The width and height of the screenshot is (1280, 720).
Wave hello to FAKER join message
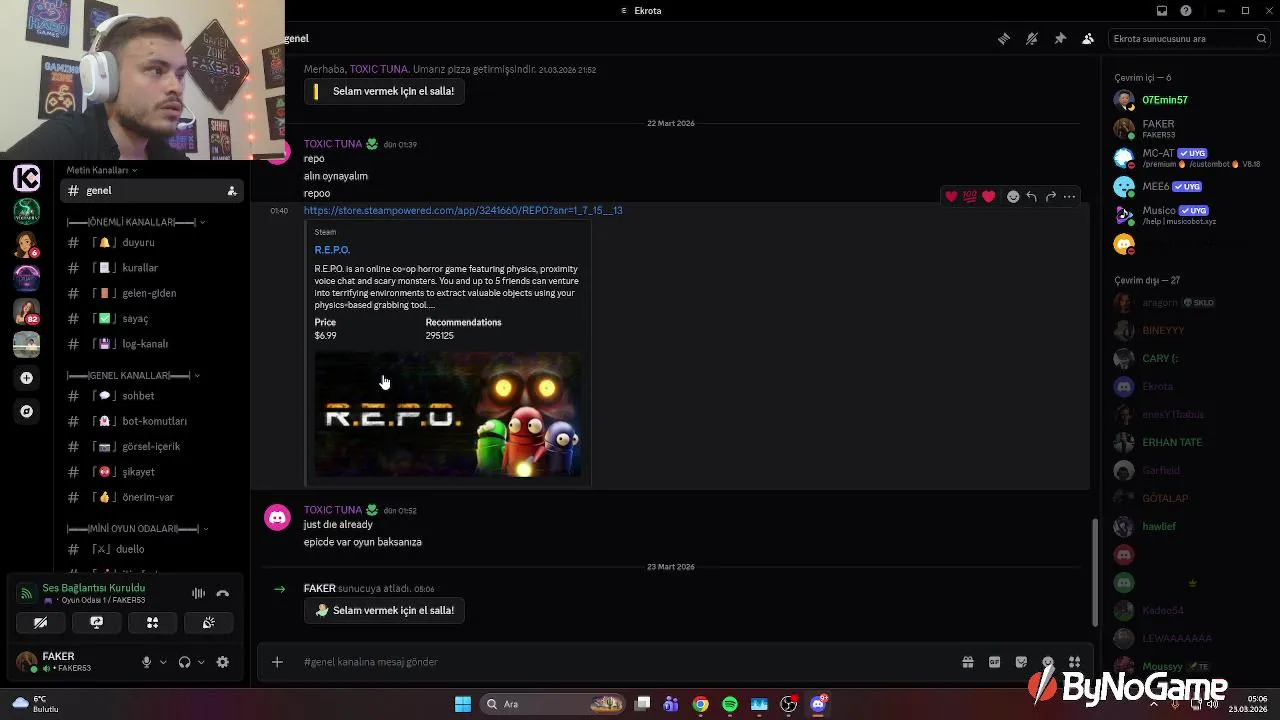[x=384, y=611]
